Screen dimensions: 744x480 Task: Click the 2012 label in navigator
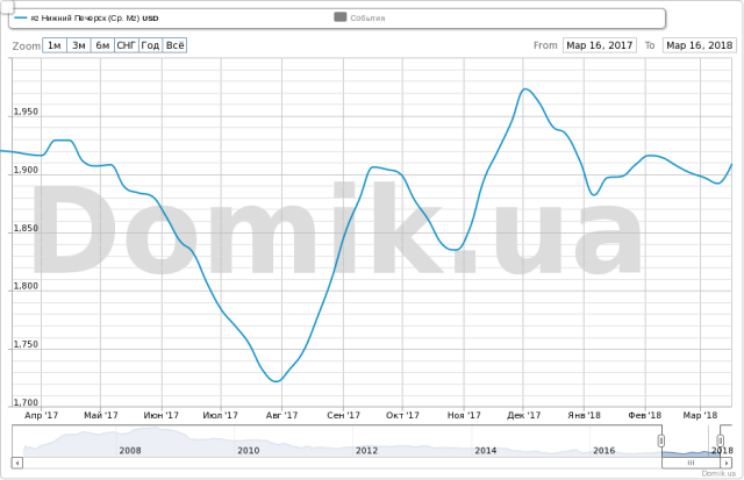[x=367, y=450]
